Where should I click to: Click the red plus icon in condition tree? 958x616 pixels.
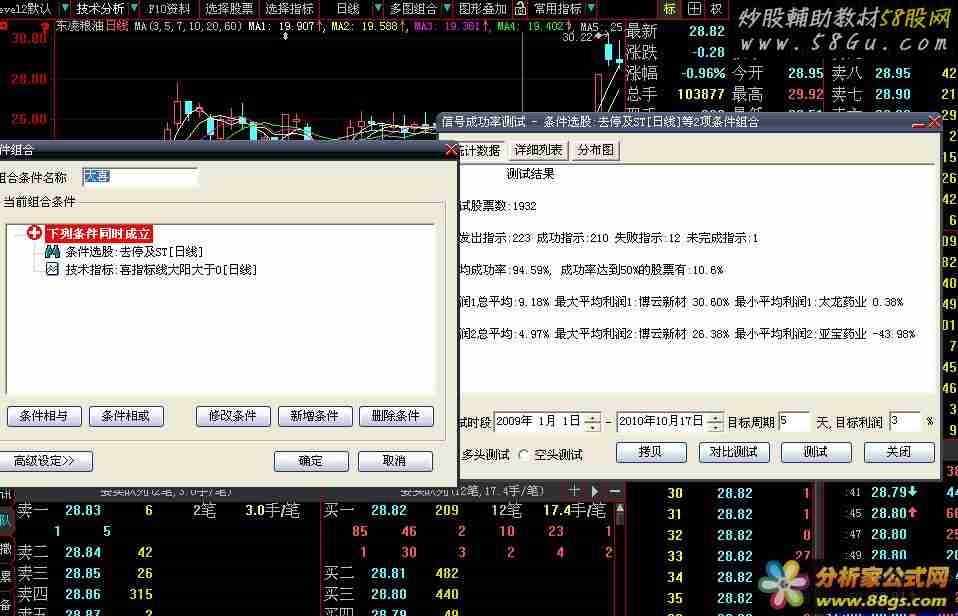pos(35,233)
